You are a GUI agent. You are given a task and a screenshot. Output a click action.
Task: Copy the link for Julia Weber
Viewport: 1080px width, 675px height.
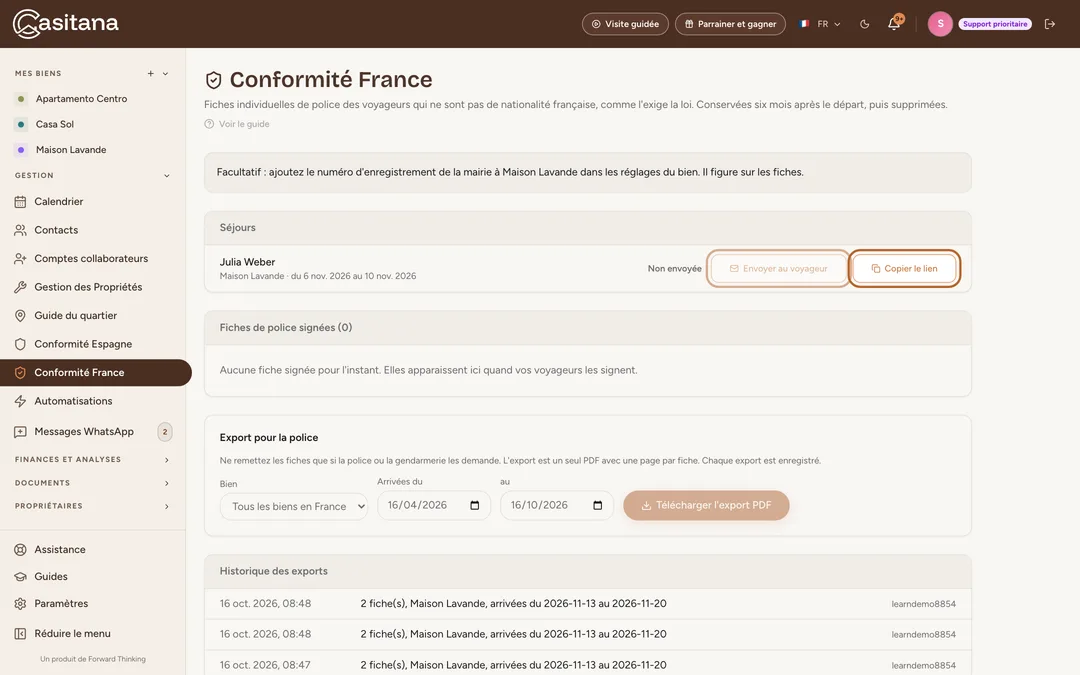[x=904, y=269]
